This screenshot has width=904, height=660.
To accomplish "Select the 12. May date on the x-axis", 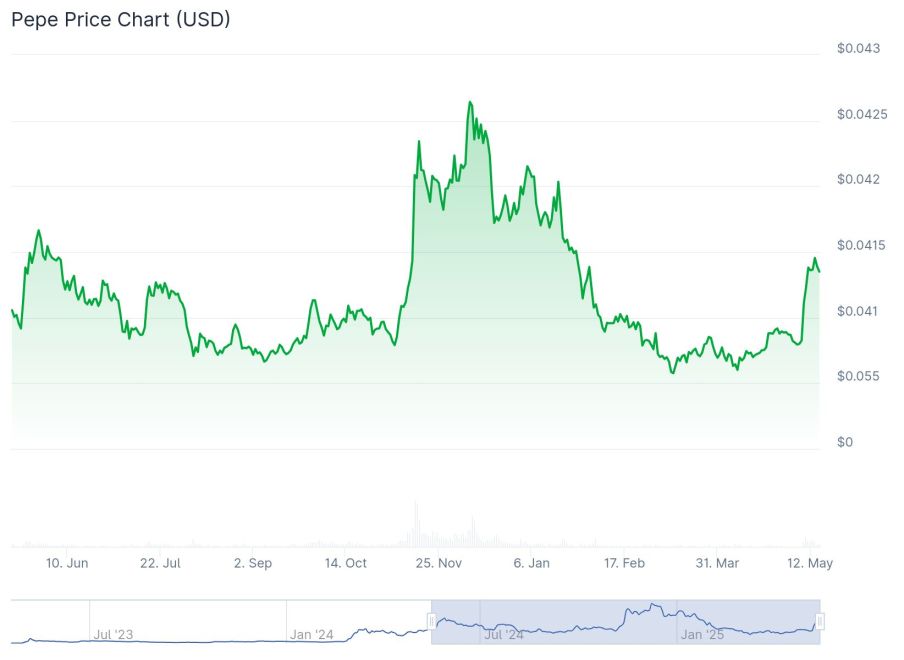I will (x=811, y=563).
